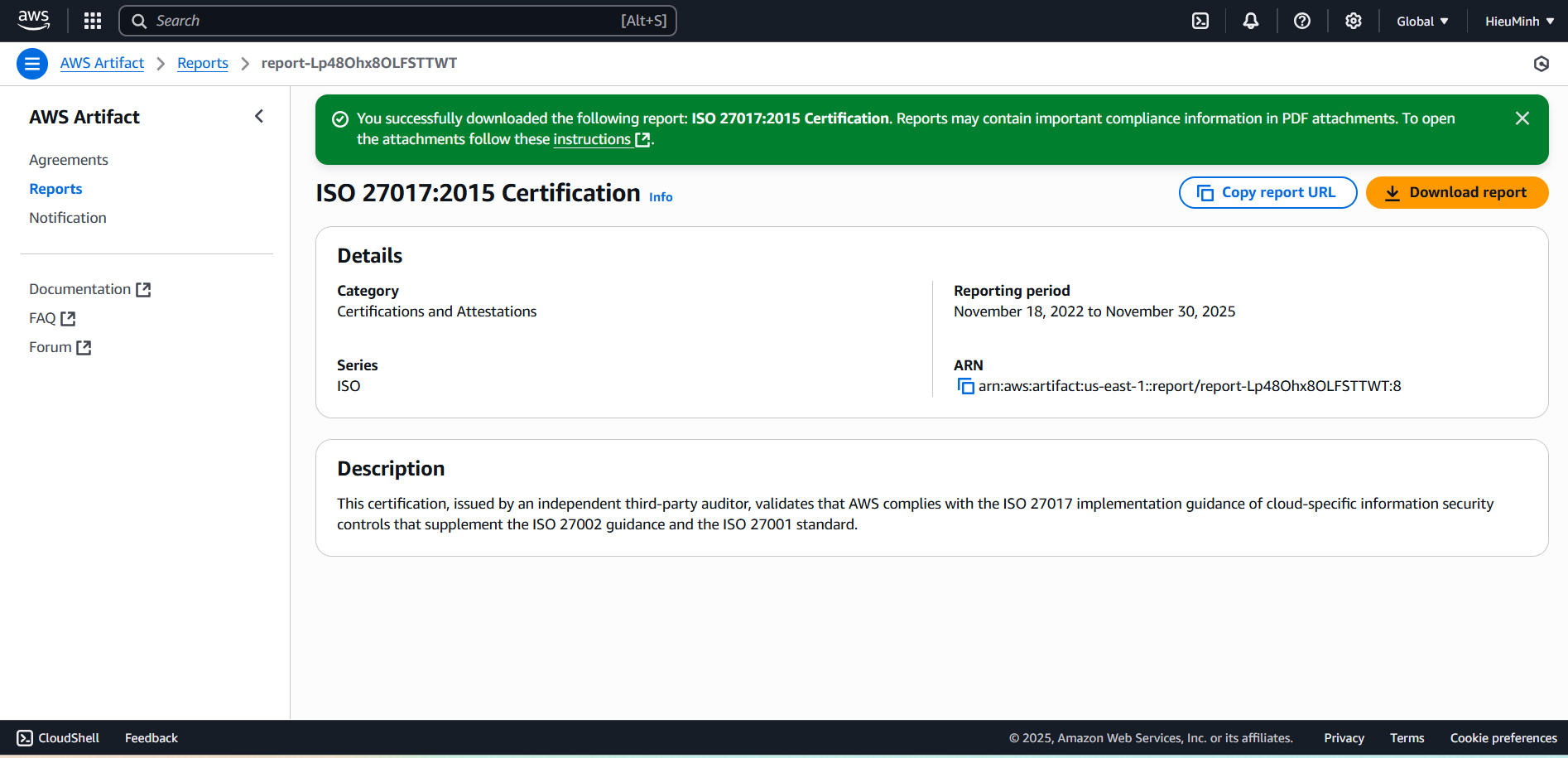Open Forum external link
Image resolution: width=1568 pixels, height=758 pixels.
point(60,347)
